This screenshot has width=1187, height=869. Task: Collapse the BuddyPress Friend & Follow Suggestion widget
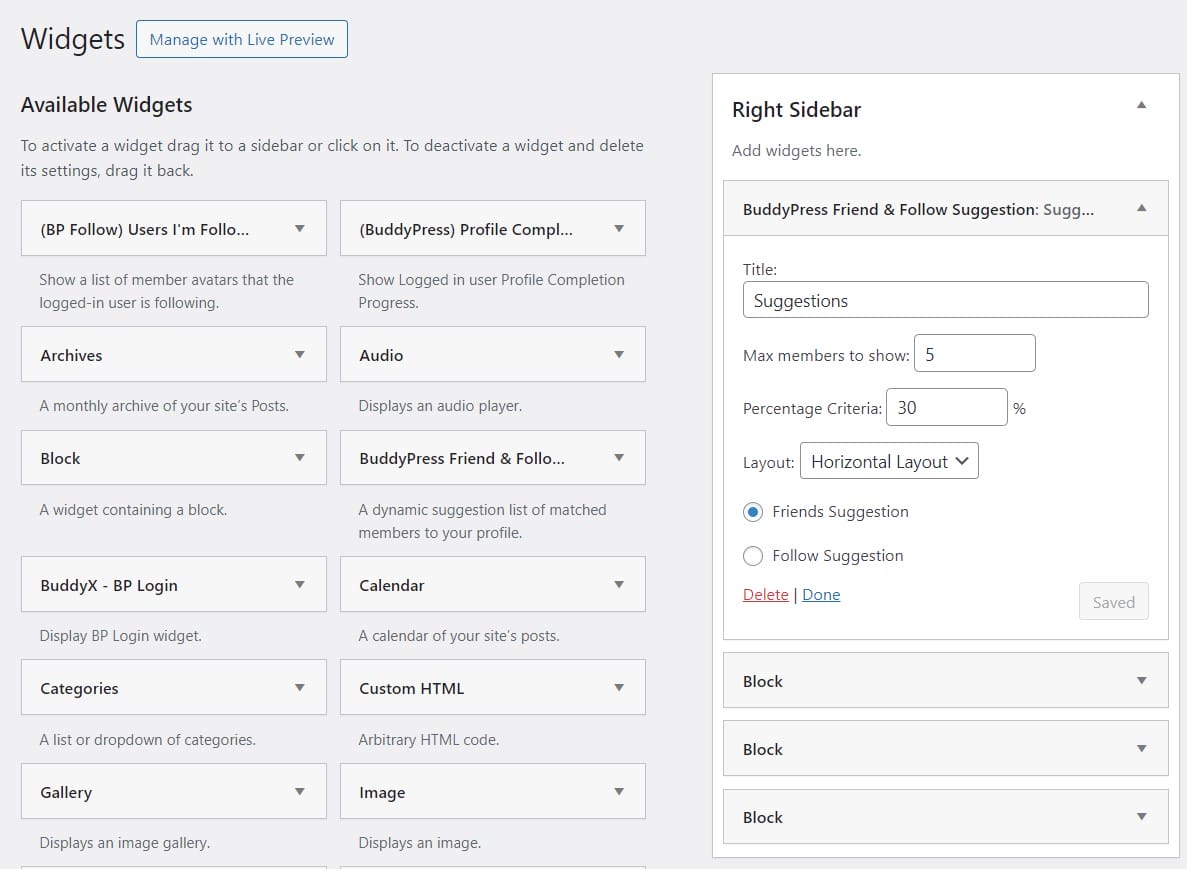[x=1141, y=209]
